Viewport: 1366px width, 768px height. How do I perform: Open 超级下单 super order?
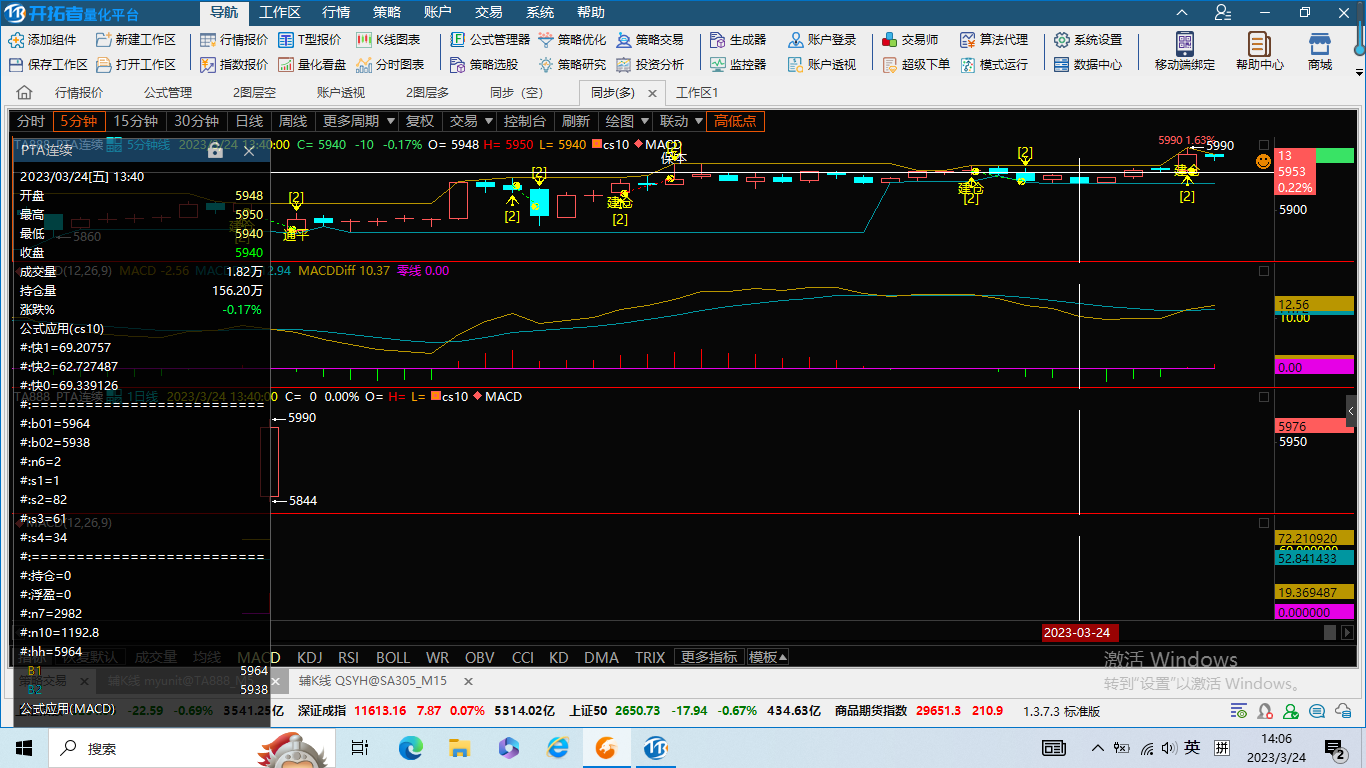point(916,64)
